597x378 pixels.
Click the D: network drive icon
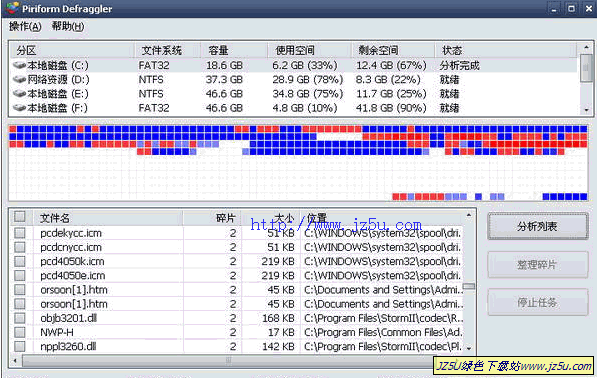pos(19,80)
